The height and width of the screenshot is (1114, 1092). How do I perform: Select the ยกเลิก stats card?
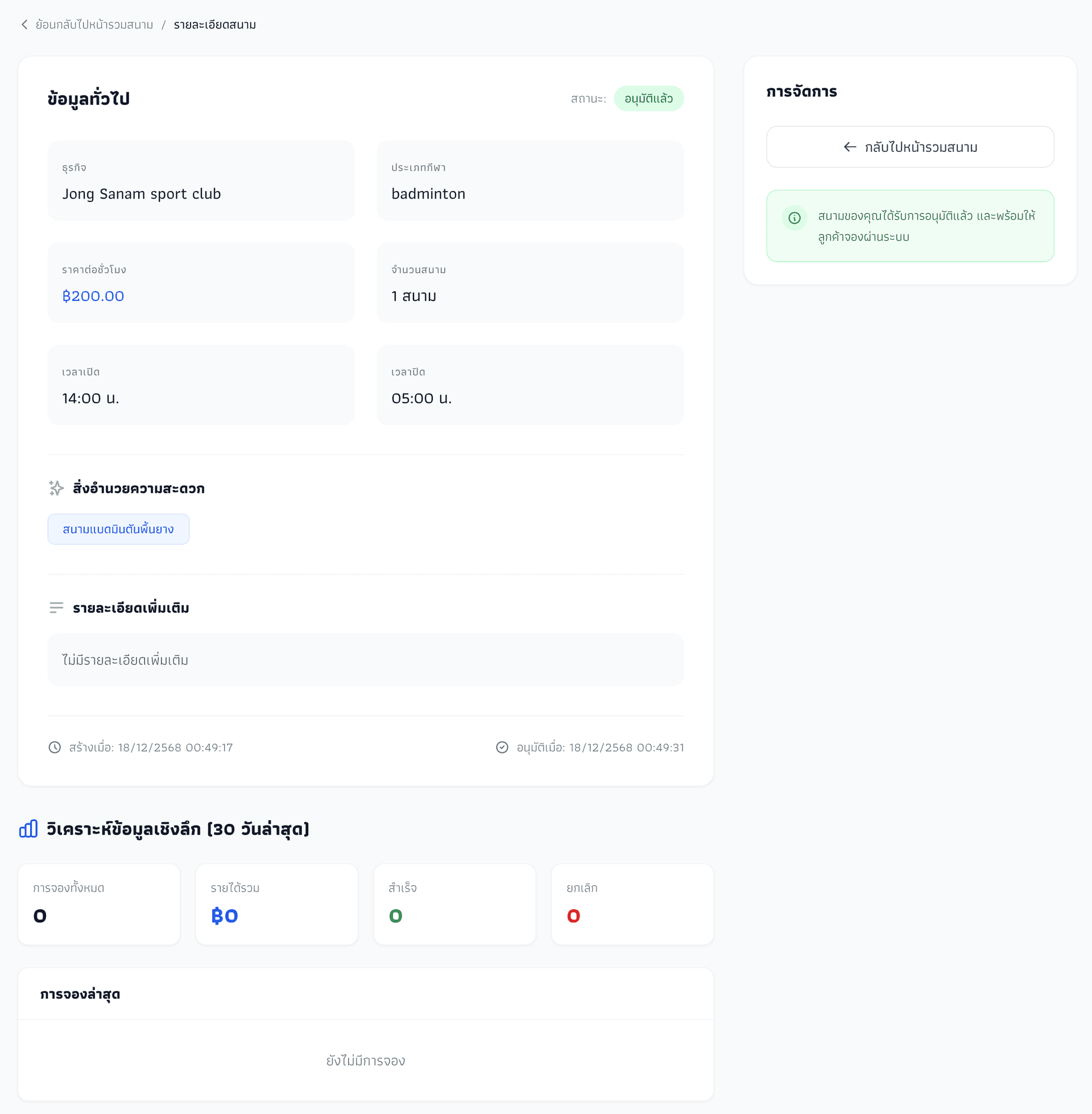pyautogui.click(x=632, y=904)
